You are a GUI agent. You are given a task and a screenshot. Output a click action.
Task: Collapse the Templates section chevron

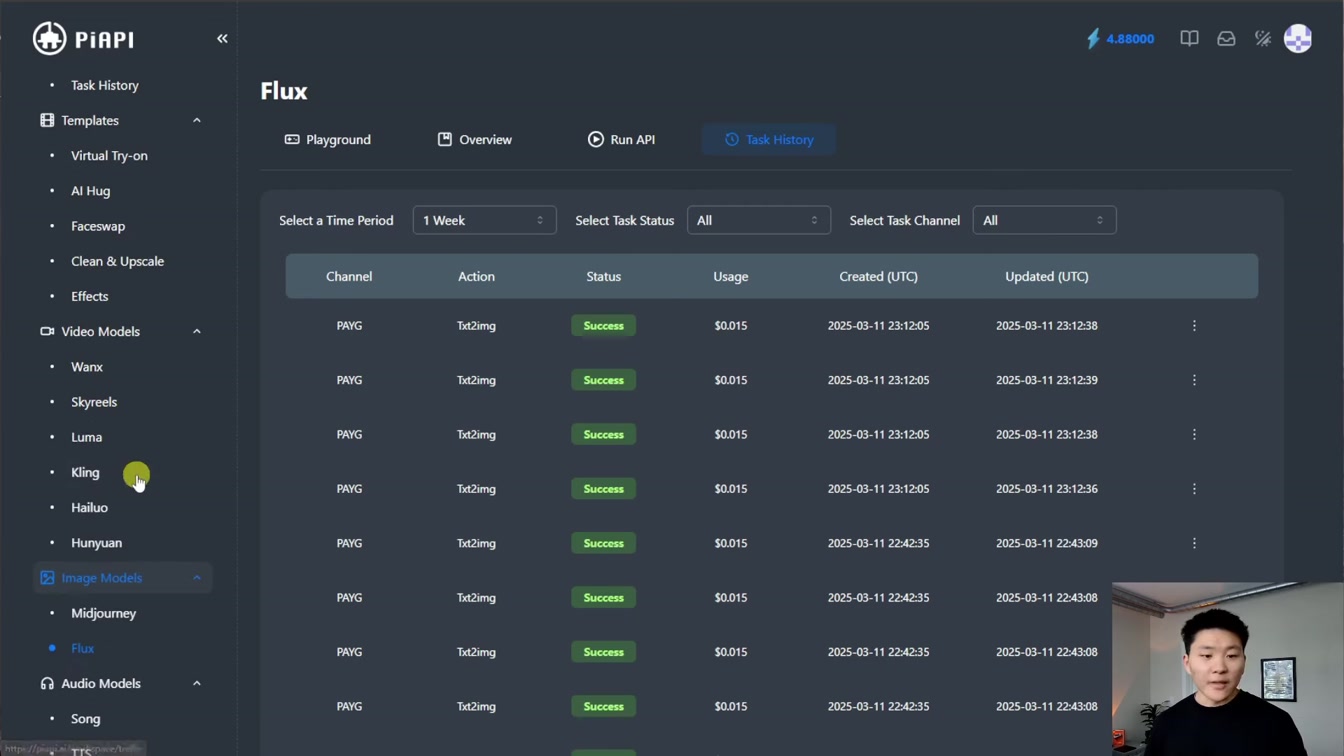pos(197,120)
